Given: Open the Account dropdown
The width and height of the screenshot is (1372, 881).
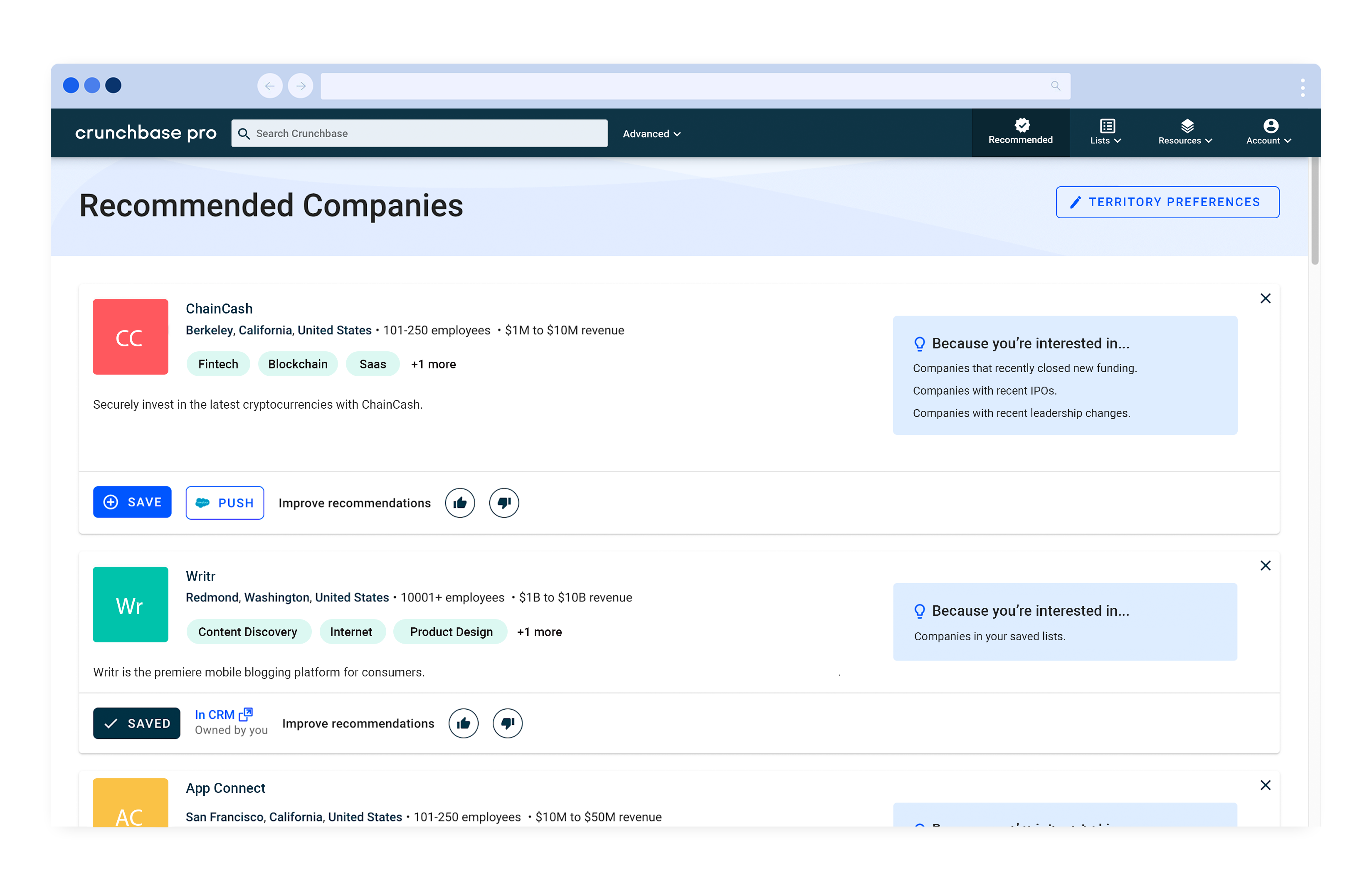Looking at the screenshot, I should click(x=1268, y=132).
